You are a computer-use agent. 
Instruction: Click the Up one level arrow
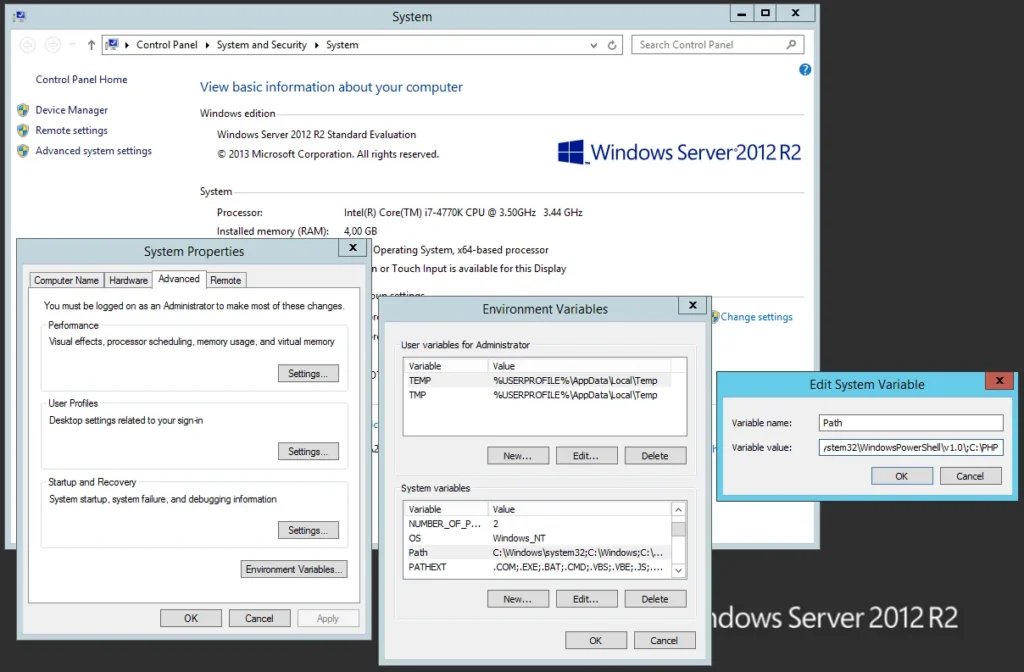point(91,45)
